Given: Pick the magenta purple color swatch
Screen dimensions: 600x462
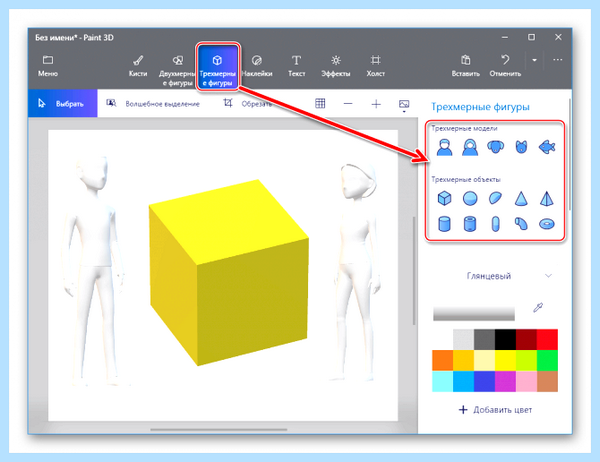Looking at the screenshot, I should (x=505, y=382).
